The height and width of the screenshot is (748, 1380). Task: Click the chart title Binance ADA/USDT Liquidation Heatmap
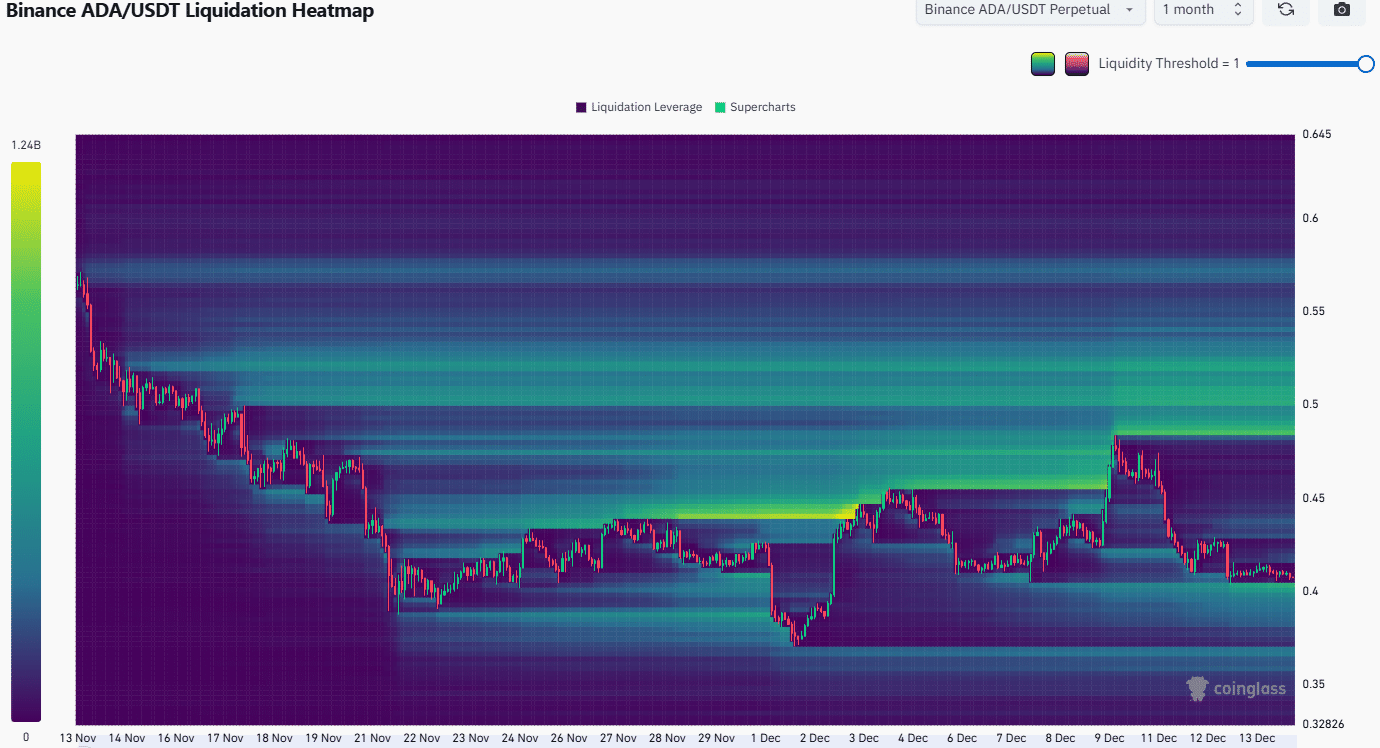click(188, 11)
